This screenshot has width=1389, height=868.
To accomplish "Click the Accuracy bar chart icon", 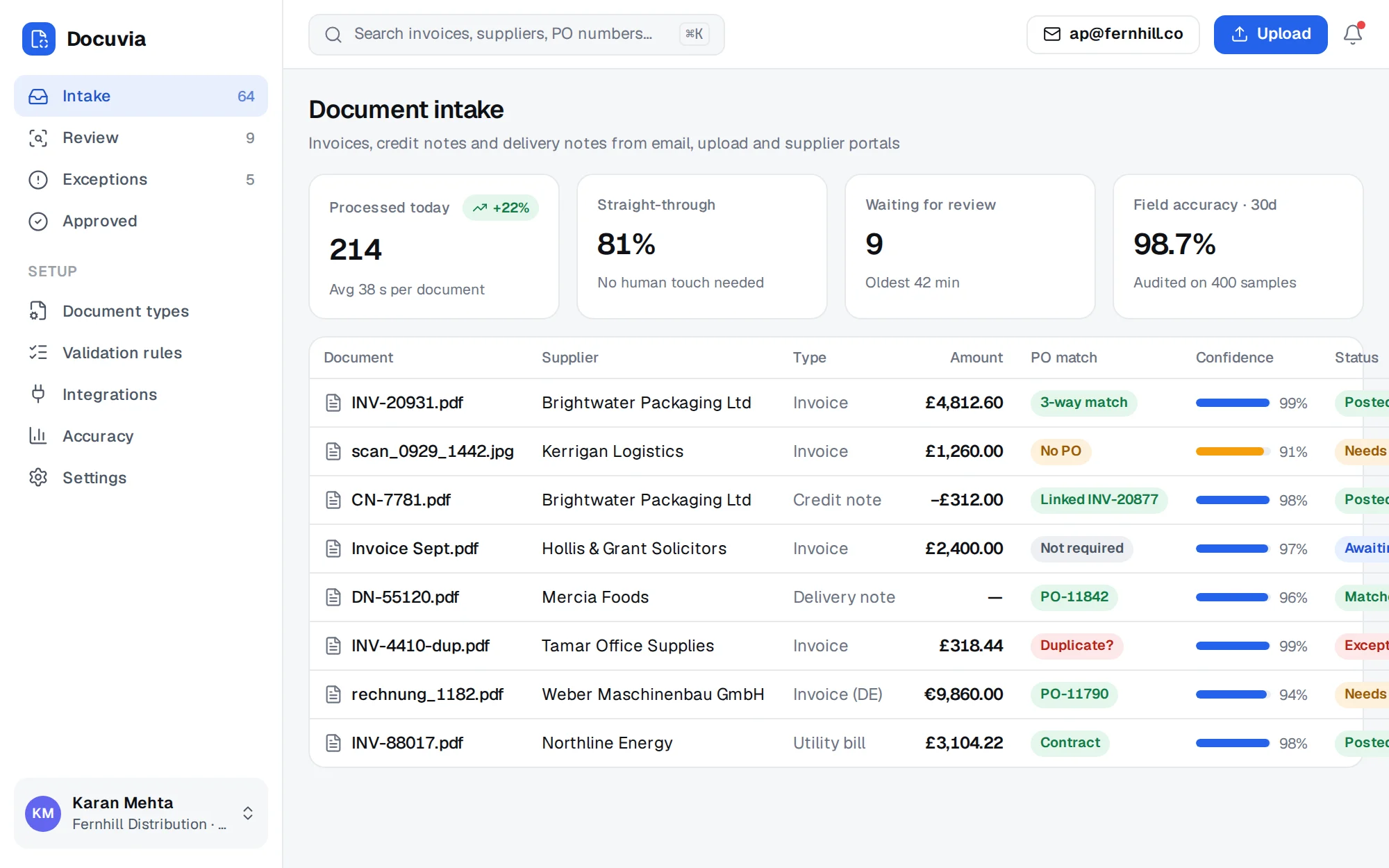I will click(38, 436).
